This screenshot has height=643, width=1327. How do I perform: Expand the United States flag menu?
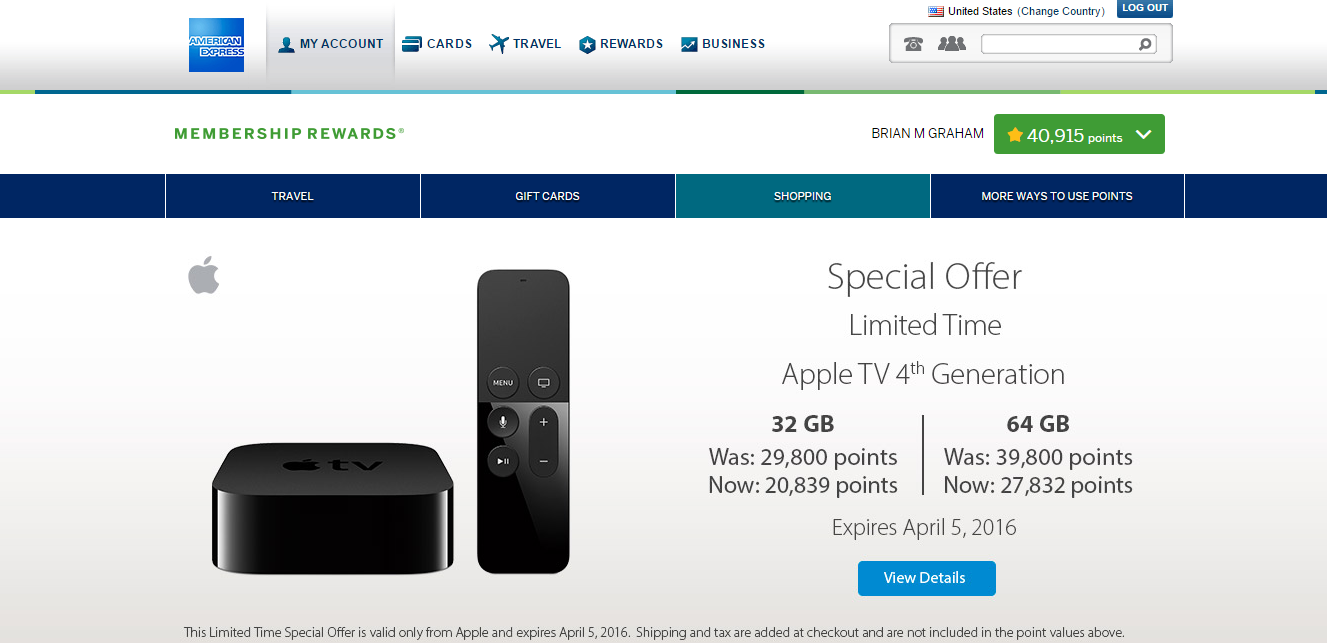point(934,11)
